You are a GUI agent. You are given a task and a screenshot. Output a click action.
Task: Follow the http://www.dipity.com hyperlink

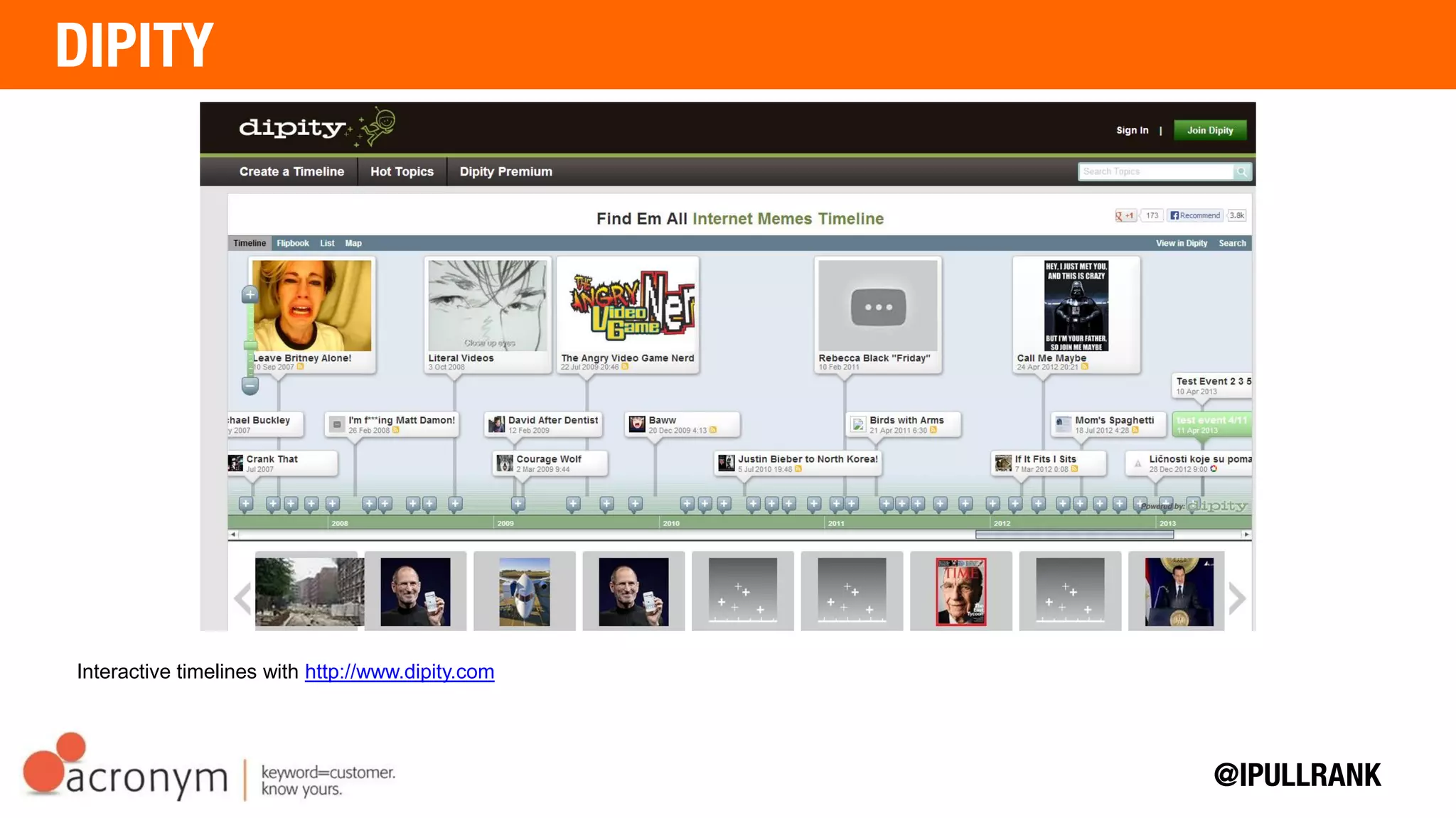pyautogui.click(x=400, y=672)
